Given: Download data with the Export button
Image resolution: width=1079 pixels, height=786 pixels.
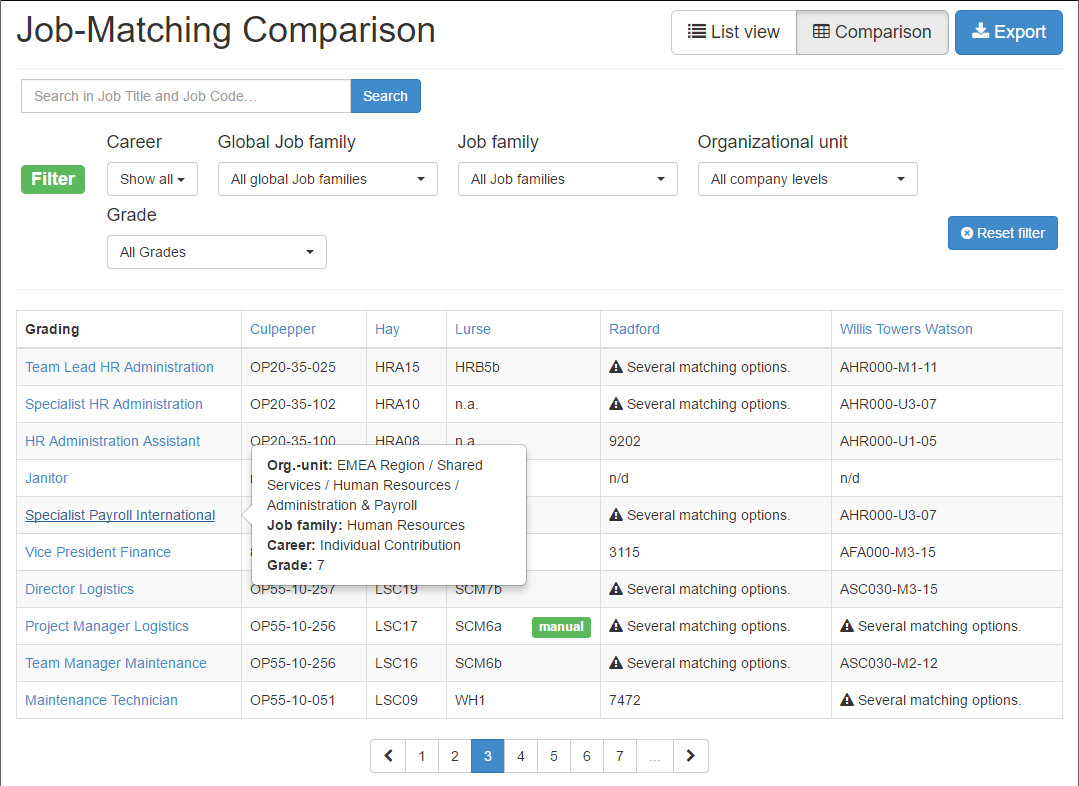Looking at the screenshot, I should (1008, 32).
